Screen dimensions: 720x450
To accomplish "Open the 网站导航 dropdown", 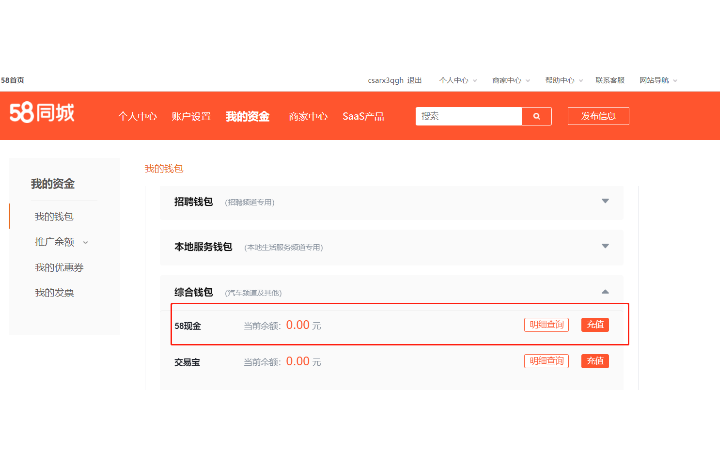I will pos(658,80).
